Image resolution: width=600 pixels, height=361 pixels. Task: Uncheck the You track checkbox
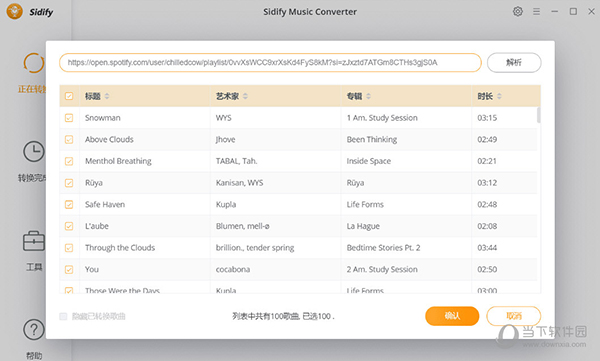69,270
